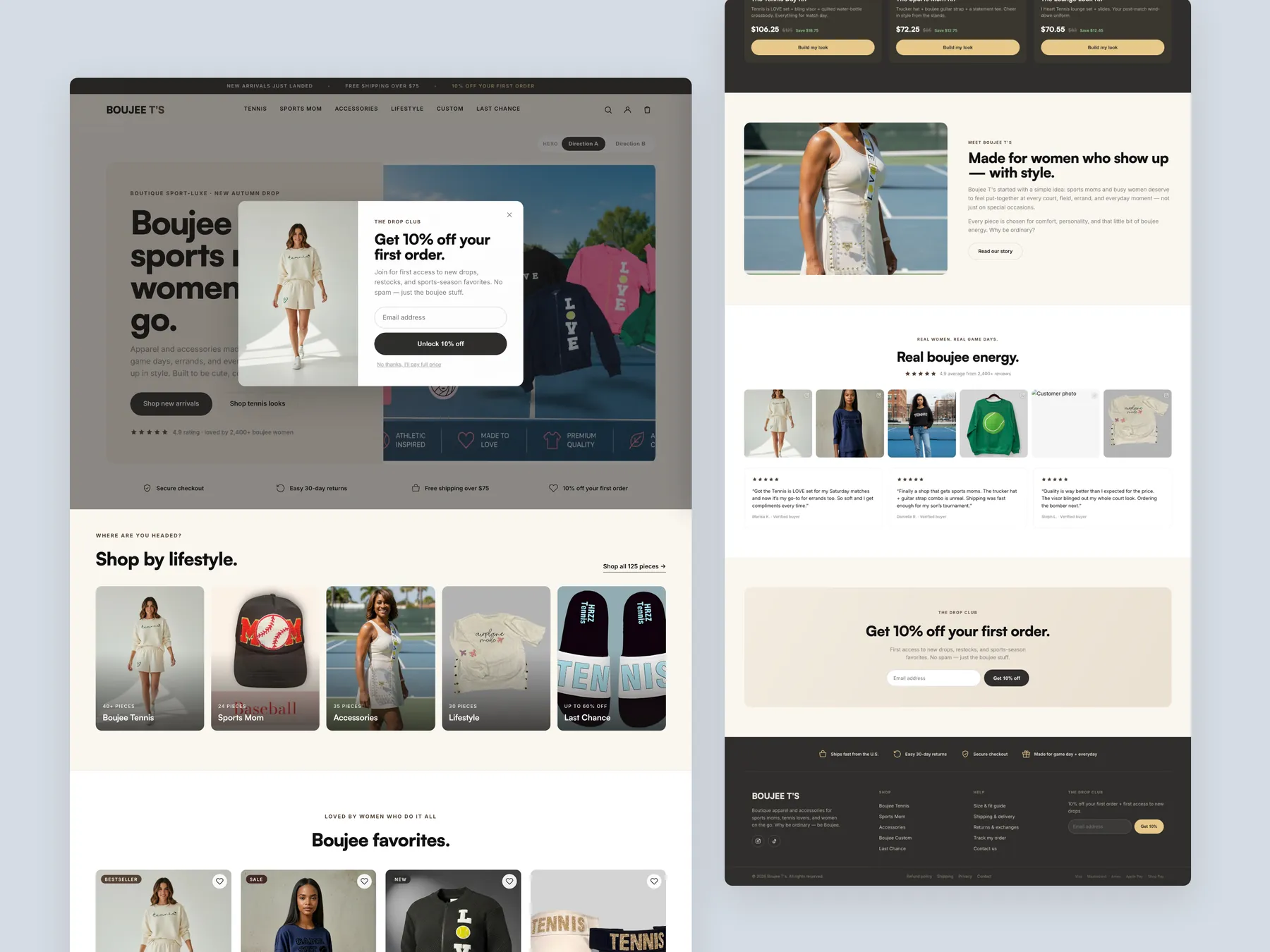
Task: Open Shop all 125 pieces link
Action: click(x=634, y=566)
